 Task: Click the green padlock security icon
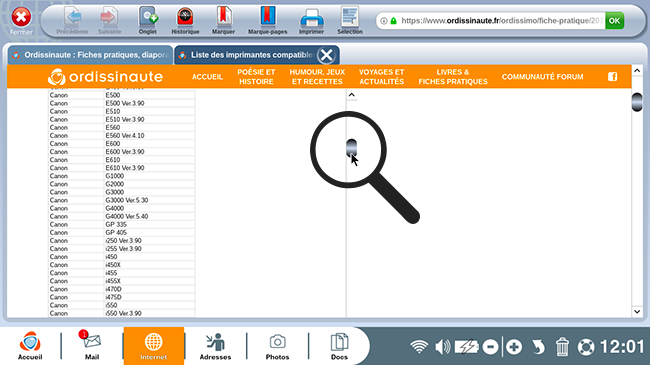pos(393,21)
